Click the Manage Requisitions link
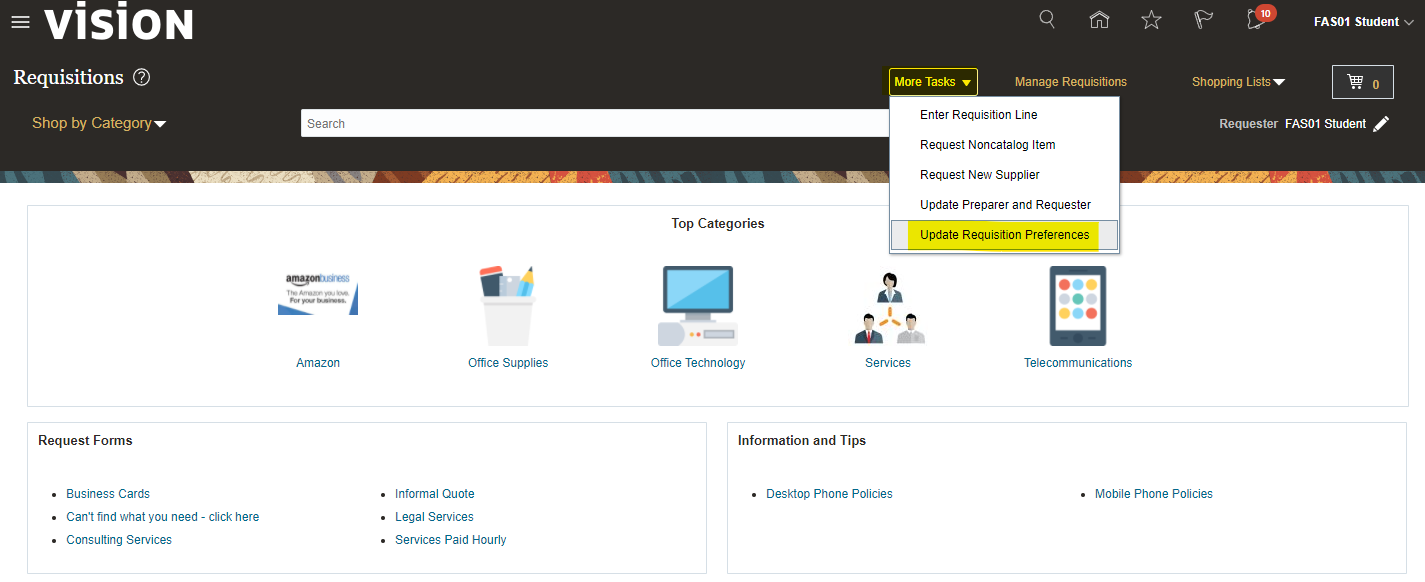 1070,82
